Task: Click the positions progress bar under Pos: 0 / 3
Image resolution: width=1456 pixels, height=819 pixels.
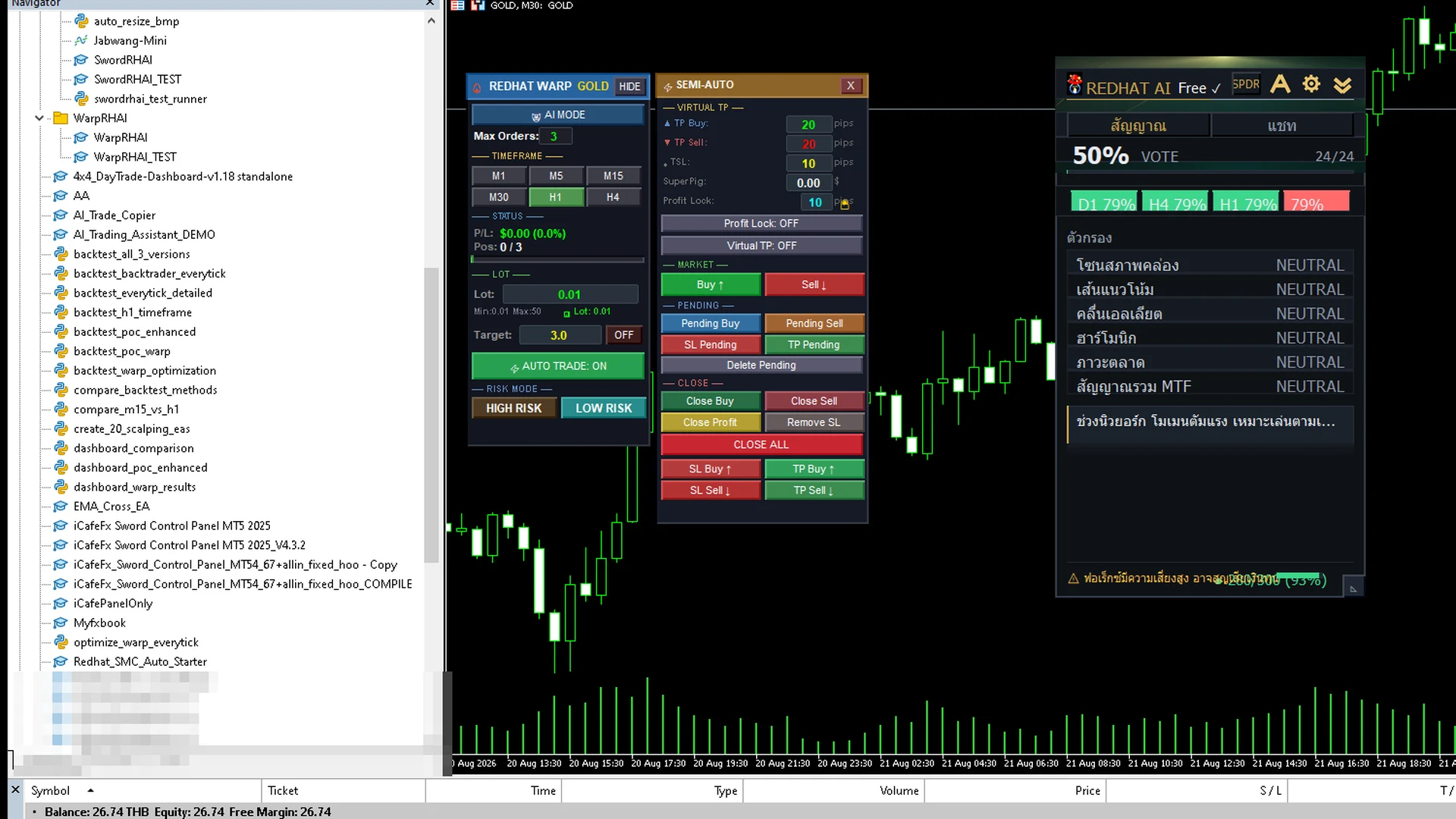Action: (x=557, y=259)
